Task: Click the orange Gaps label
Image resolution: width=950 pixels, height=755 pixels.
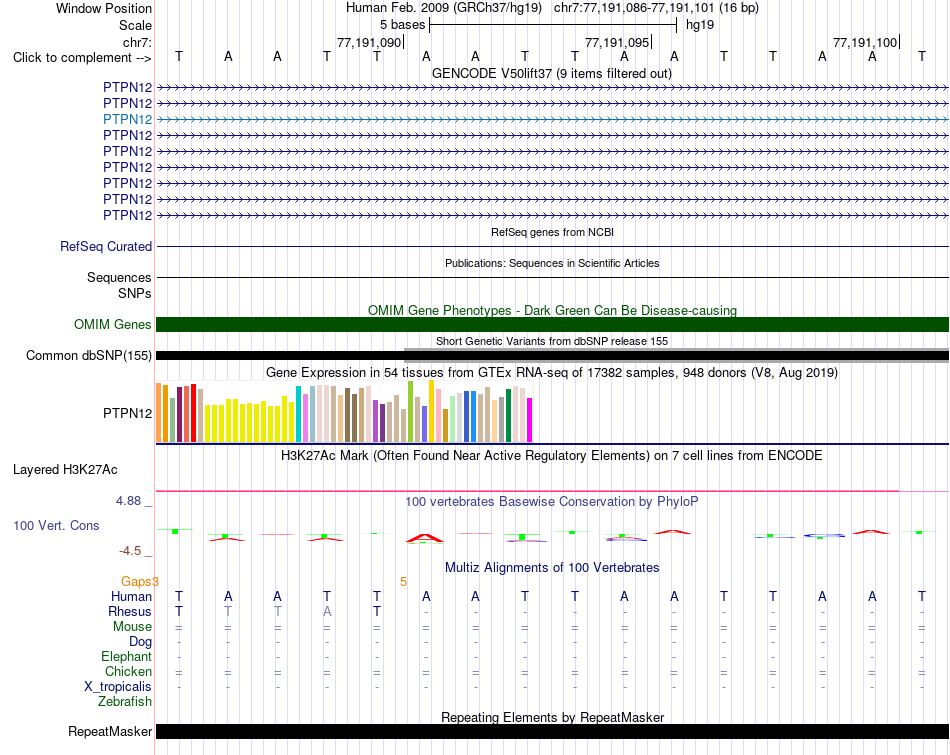Action: pyautogui.click(x=136, y=582)
